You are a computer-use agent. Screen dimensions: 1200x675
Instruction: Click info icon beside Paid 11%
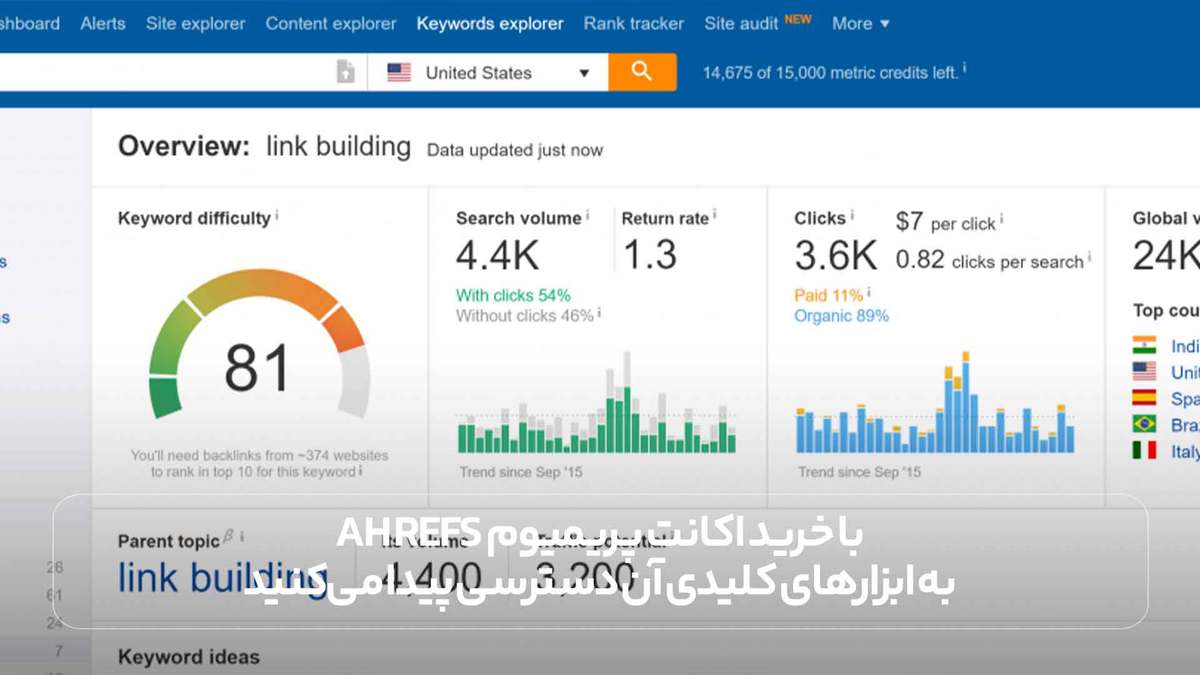(869, 292)
